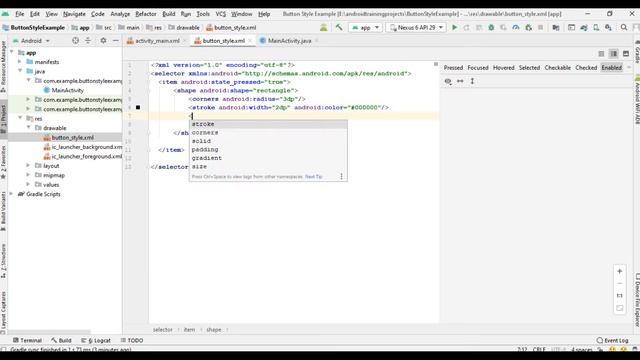The height and width of the screenshot is (360, 640).
Task: Click the Search Everywhere magnifier icon
Action: coord(624,27)
